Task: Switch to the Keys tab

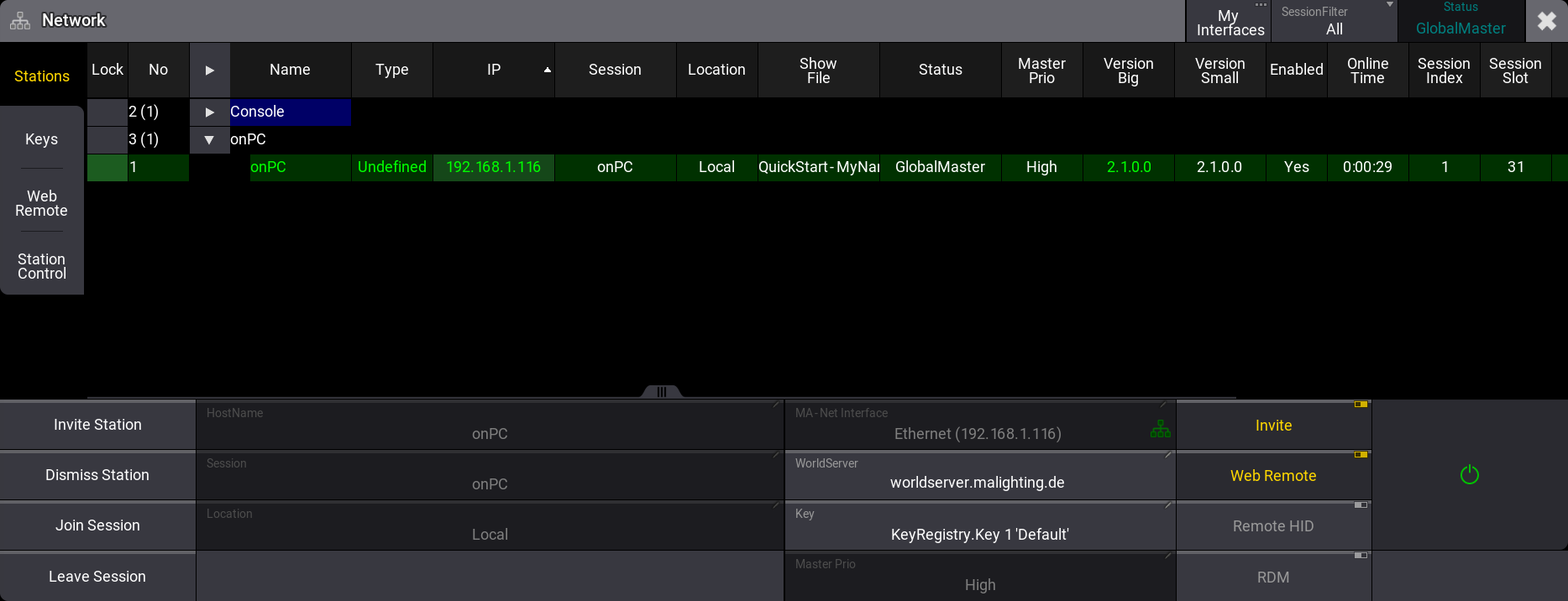Action: [x=42, y=139]
